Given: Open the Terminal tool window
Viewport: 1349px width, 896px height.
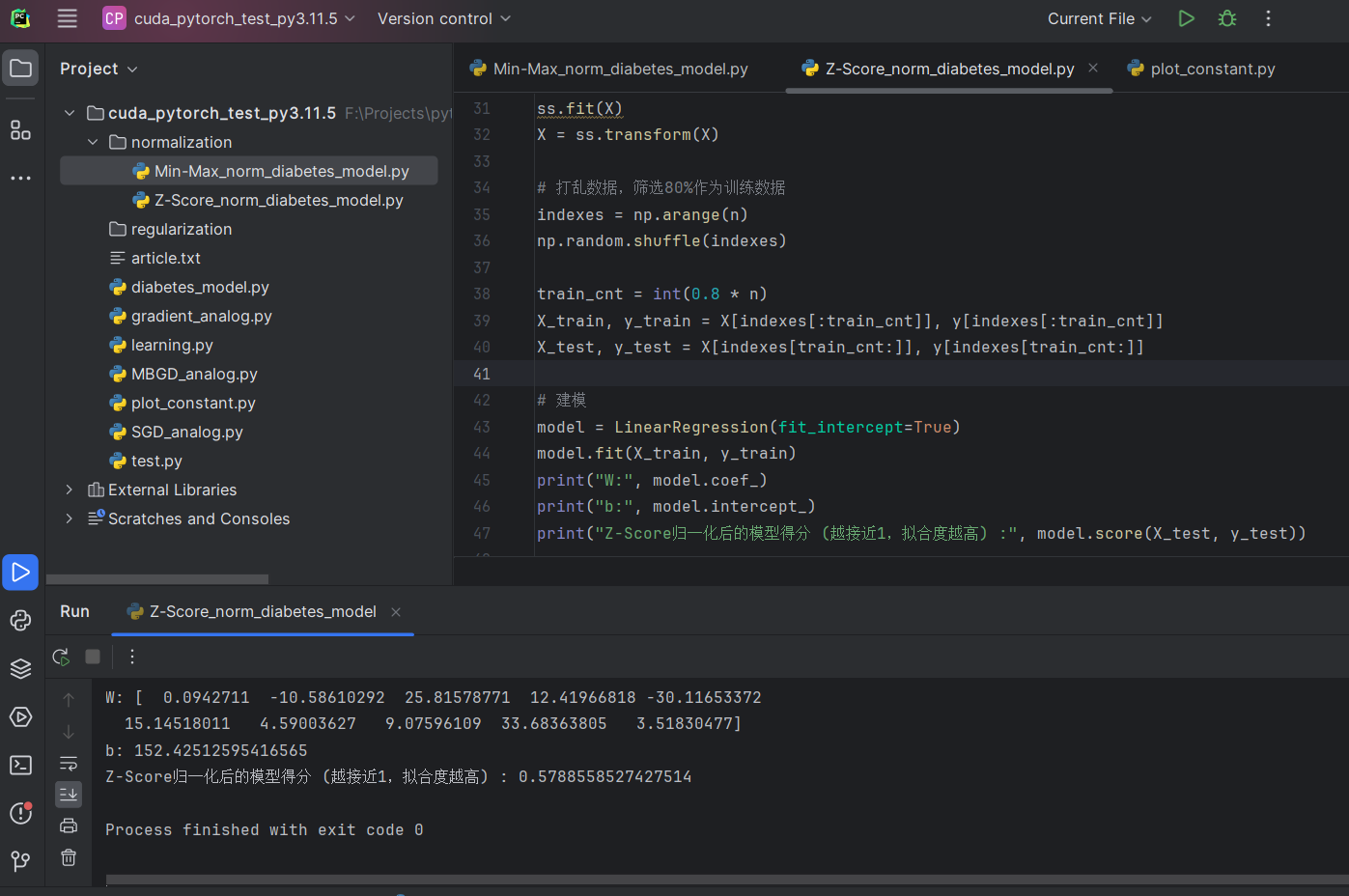Looking at the screenshot, I should pos(20,766).
